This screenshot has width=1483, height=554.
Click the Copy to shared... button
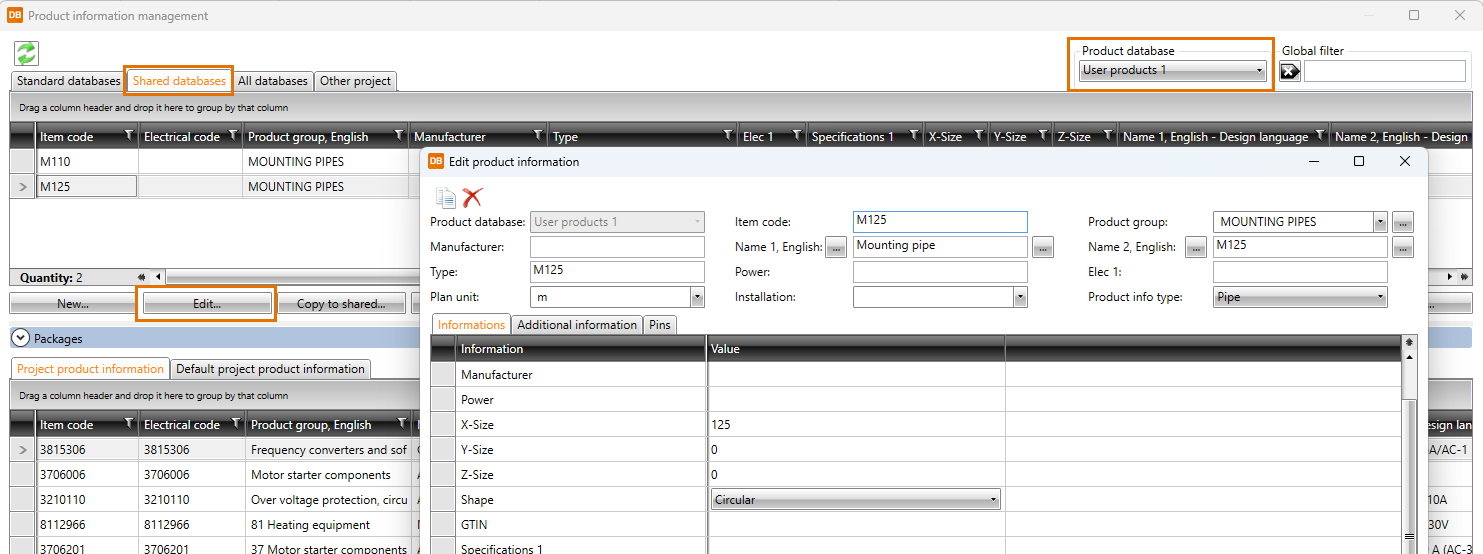click(x=341, y=304)
